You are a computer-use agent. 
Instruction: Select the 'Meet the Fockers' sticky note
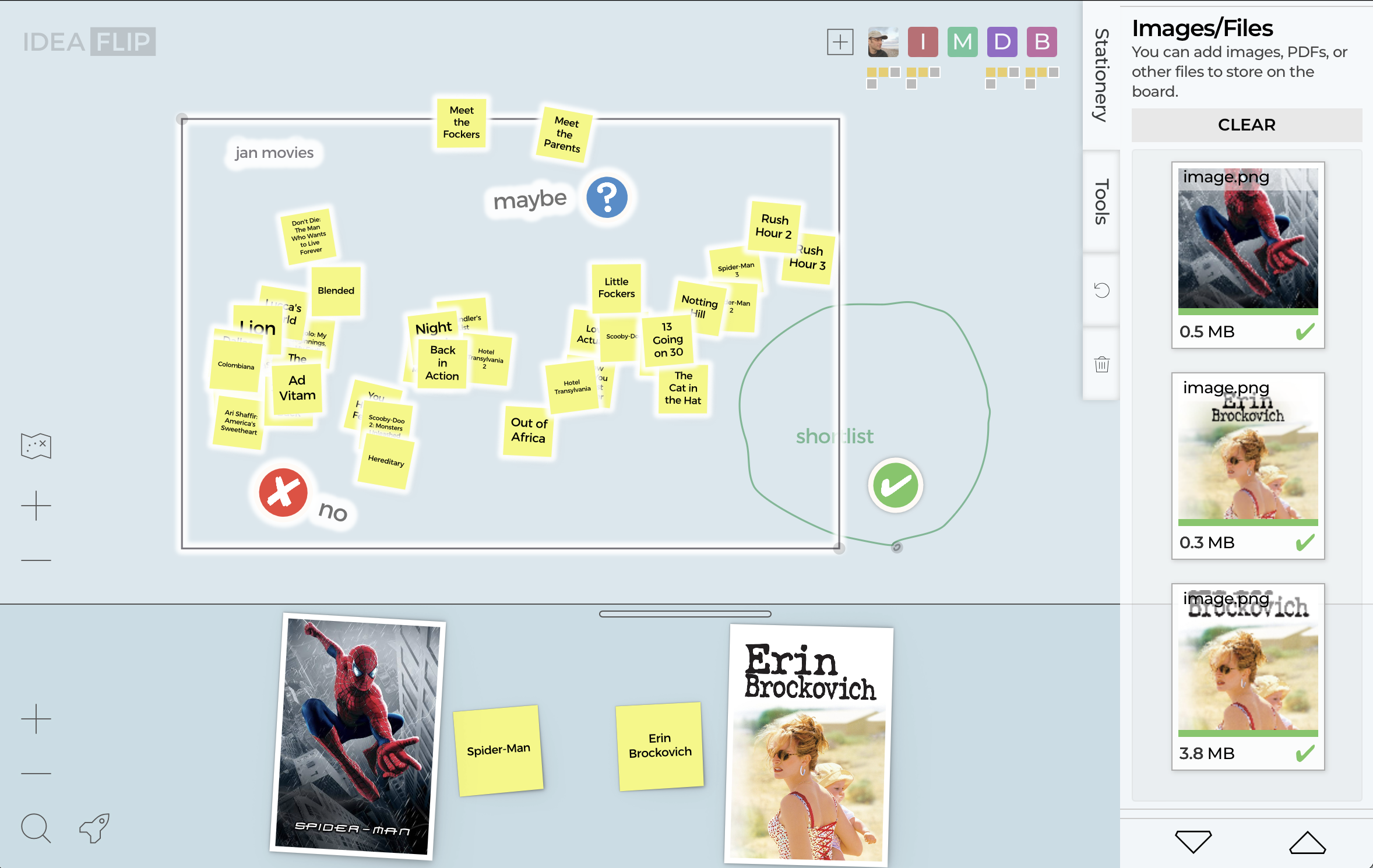coord(462,122)
